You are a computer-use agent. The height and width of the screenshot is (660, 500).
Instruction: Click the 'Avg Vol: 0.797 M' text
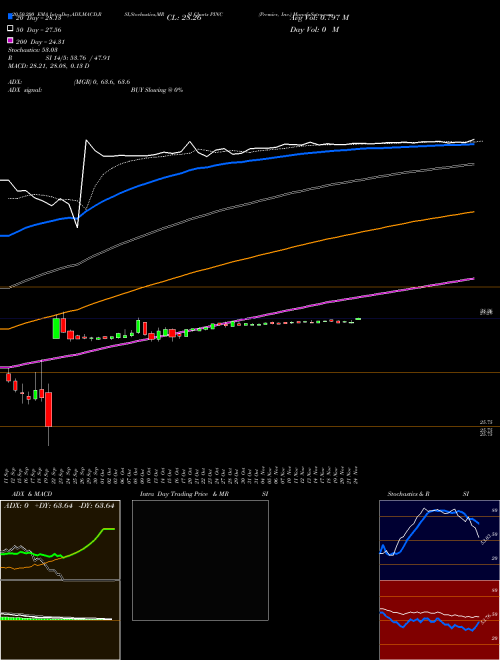click(x=319, y=18)
